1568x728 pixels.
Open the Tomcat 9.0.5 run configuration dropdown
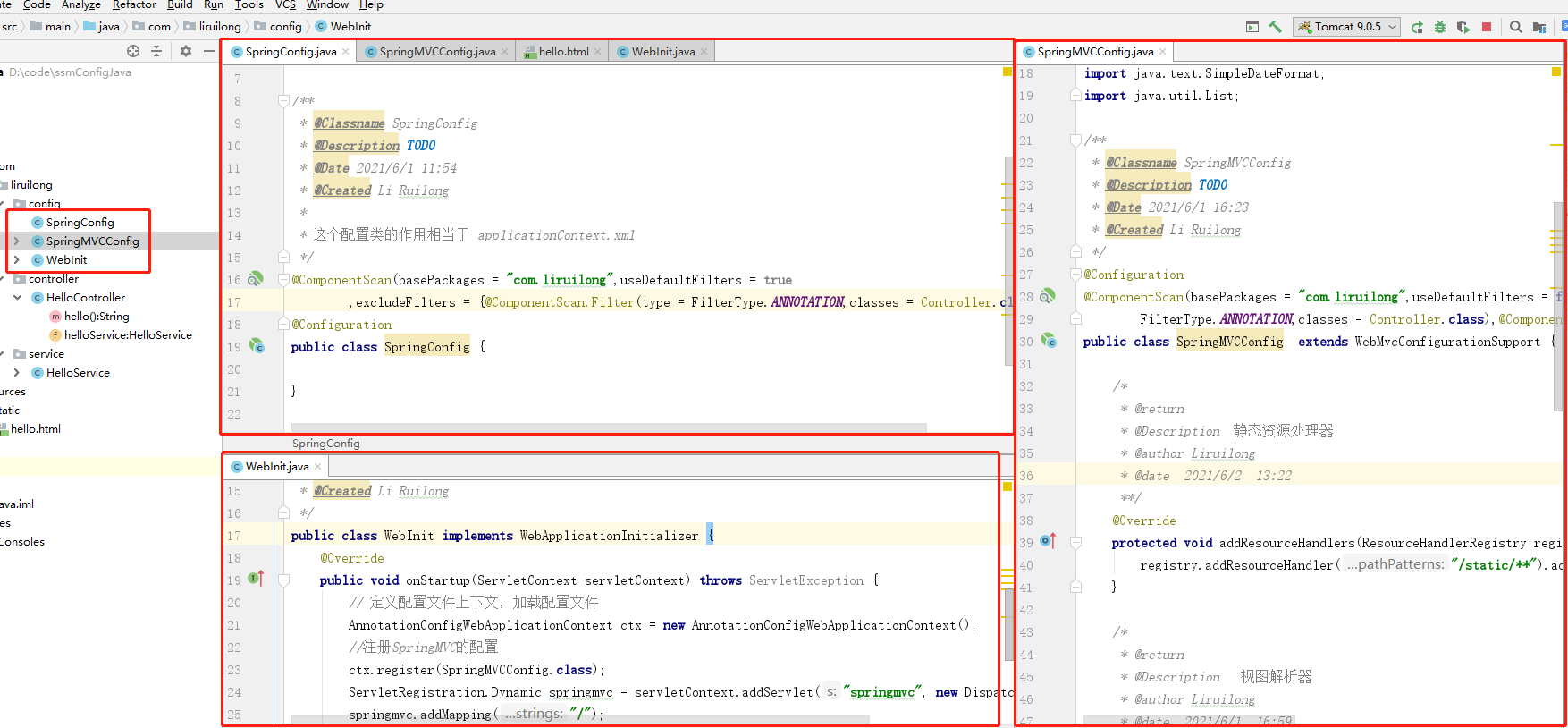pyautogui.click(x=1347, y=27)
